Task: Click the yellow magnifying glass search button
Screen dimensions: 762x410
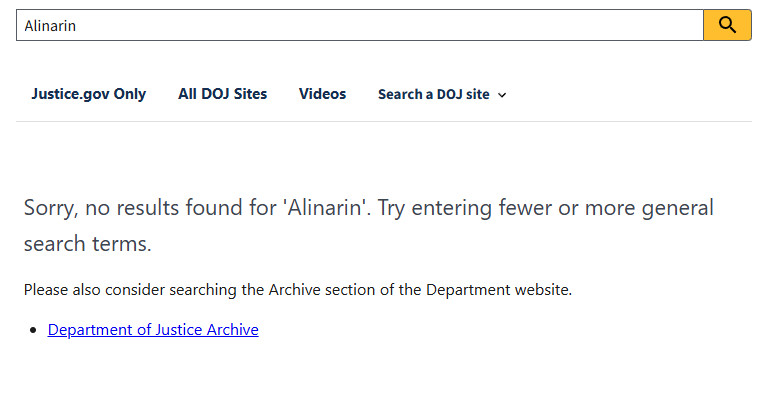Action: click(x=727, y=25)
